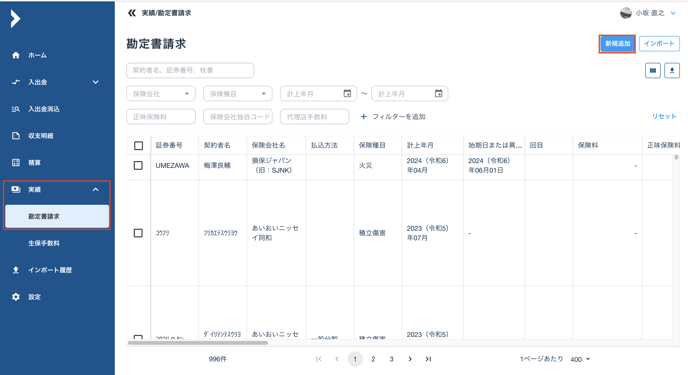This screenshot has height=375, width=688.
Task: Check the 積立傷害 2023年07月 row checkbox
Action: click(138, 233)
